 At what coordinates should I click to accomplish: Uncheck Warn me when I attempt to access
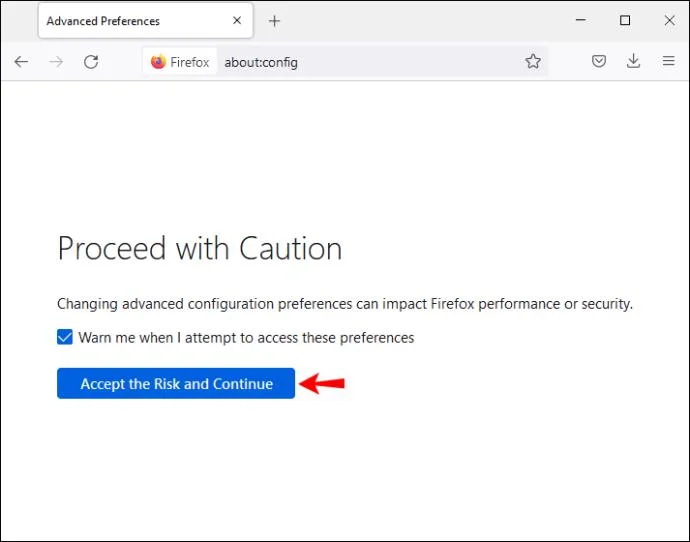click(65, 337)
